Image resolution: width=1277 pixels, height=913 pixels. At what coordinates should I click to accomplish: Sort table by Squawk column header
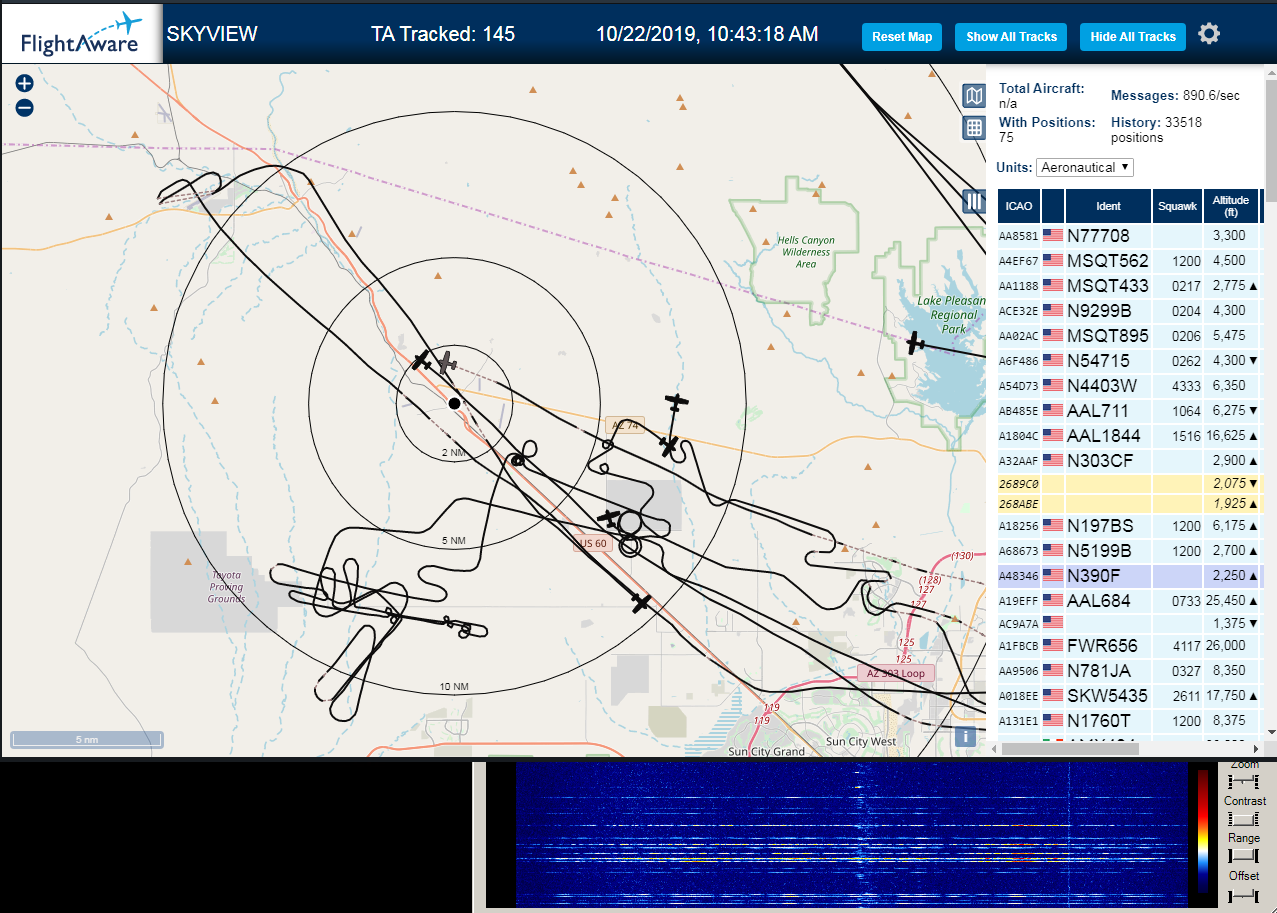pos(1177,206)
